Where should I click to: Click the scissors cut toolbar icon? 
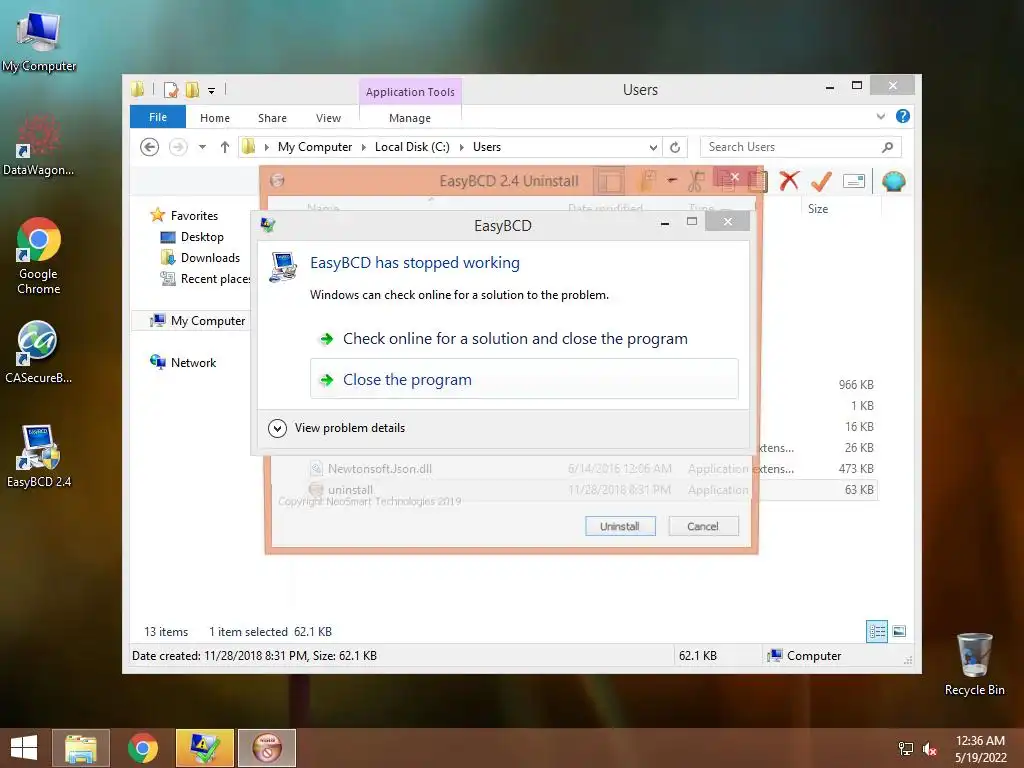[x=696, y=181]
